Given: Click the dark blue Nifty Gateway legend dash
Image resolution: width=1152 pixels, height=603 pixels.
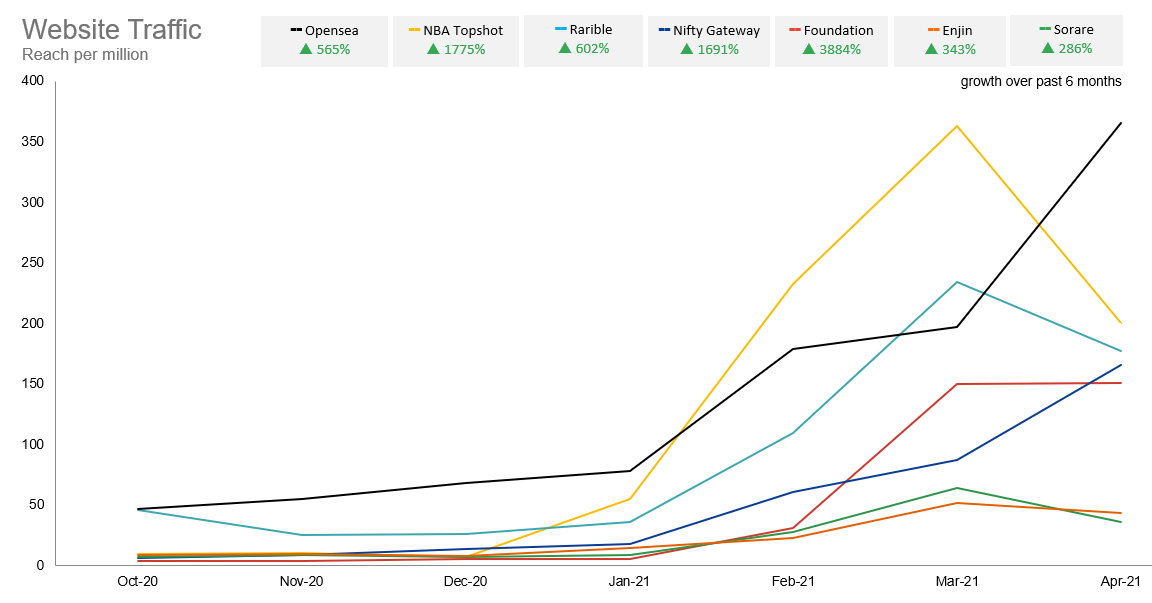Looking at the screenshot, I should pyautogui.click(x=665, y=30).
